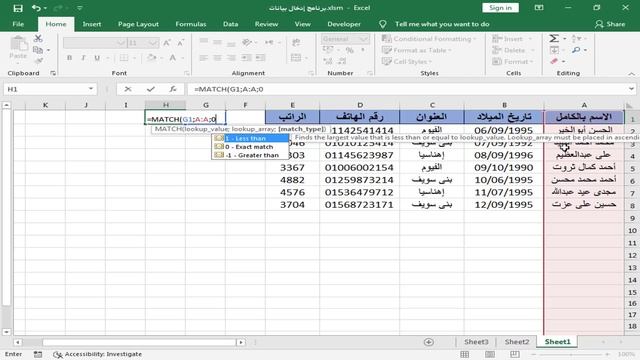Screen dimensions: 640x360
Task: Click the Share button
Action: pyautogui.click(x=610, y=24)
